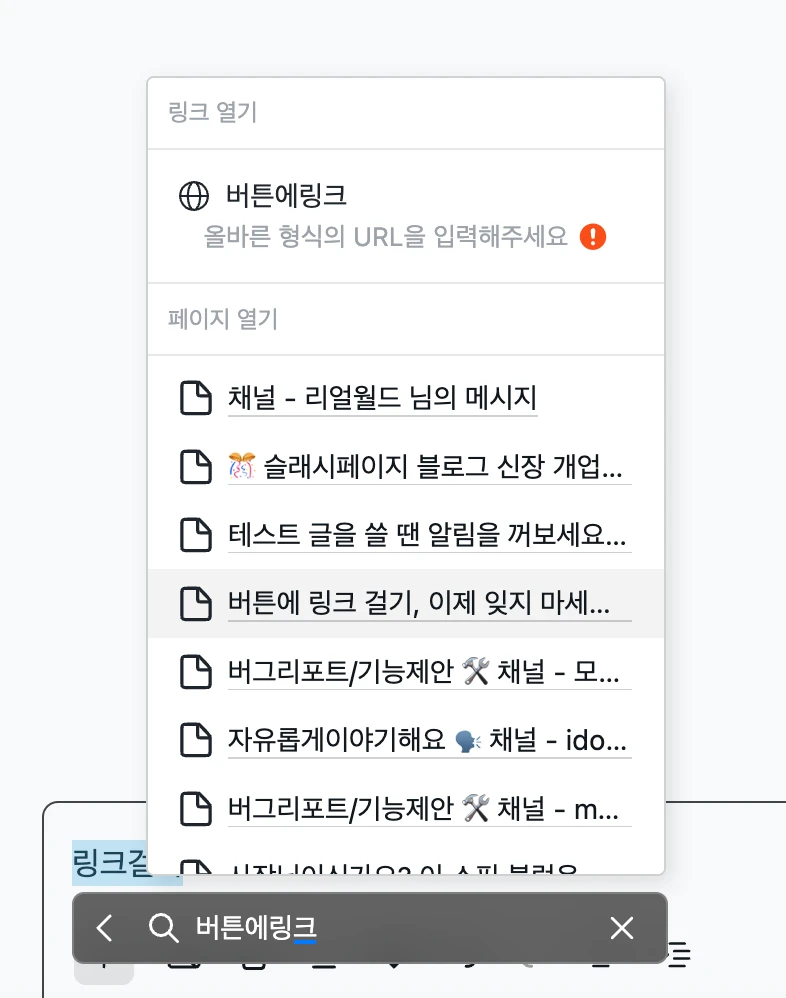Select the 버그리포트/기능제안 채널 - 모 page

tap(429, 672)
